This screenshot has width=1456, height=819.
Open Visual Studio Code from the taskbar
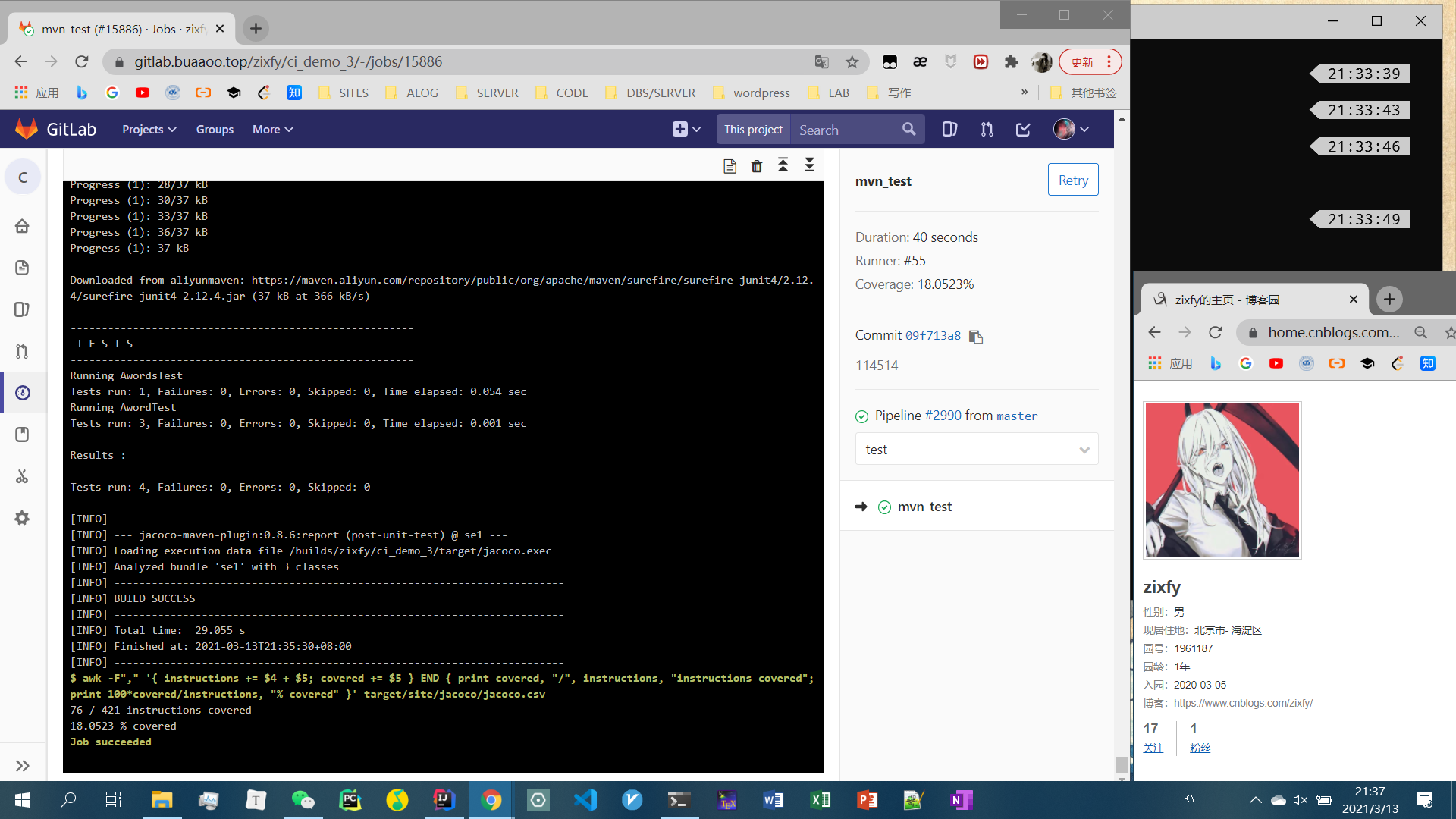pos(585,800)
